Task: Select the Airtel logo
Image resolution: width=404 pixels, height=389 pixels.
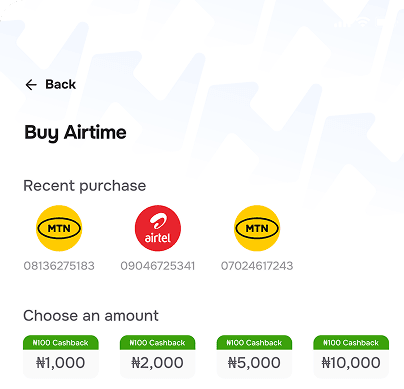Action: pos(158,228)
